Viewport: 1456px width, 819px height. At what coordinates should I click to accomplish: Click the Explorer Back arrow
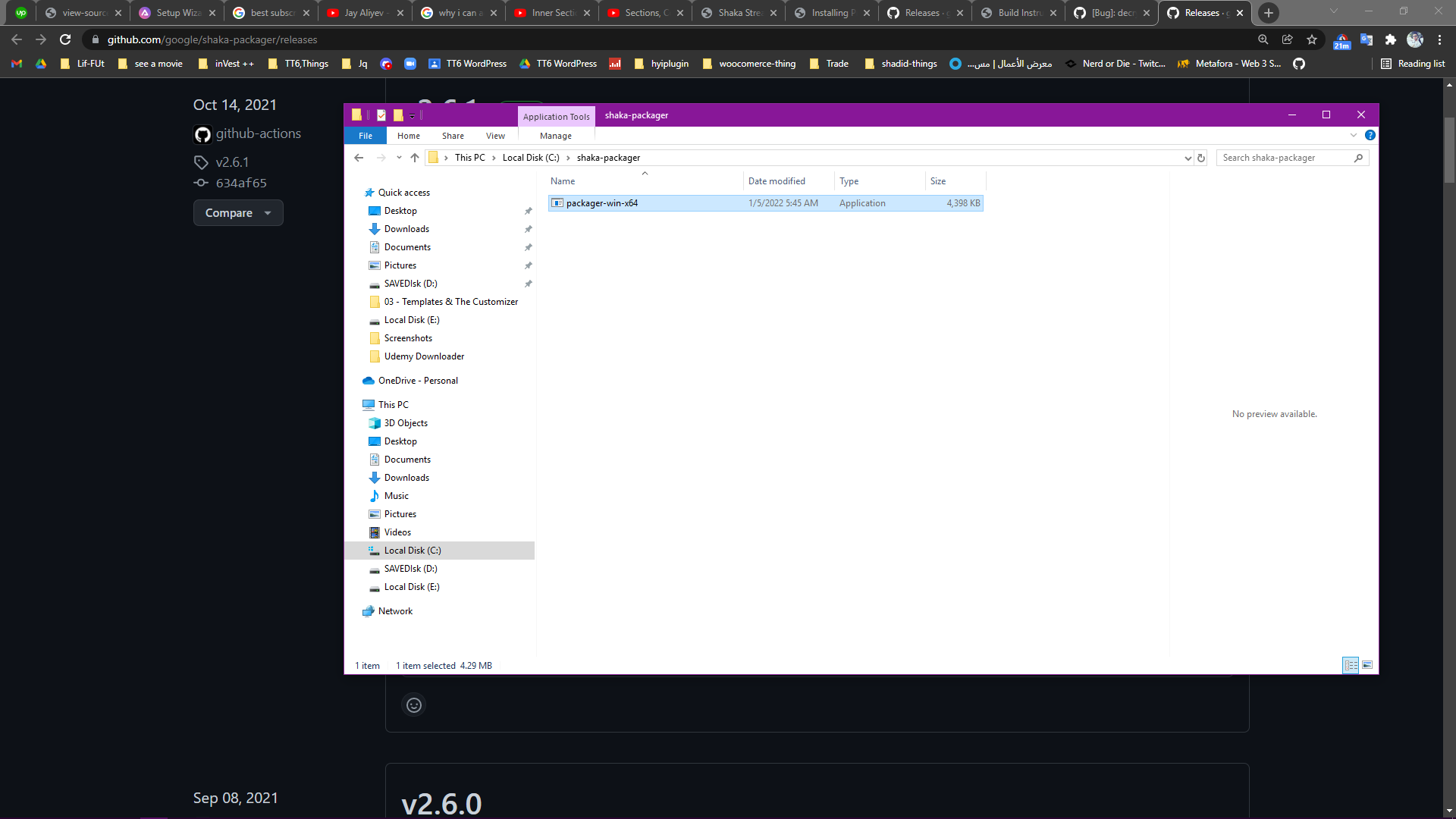point(359,158)
